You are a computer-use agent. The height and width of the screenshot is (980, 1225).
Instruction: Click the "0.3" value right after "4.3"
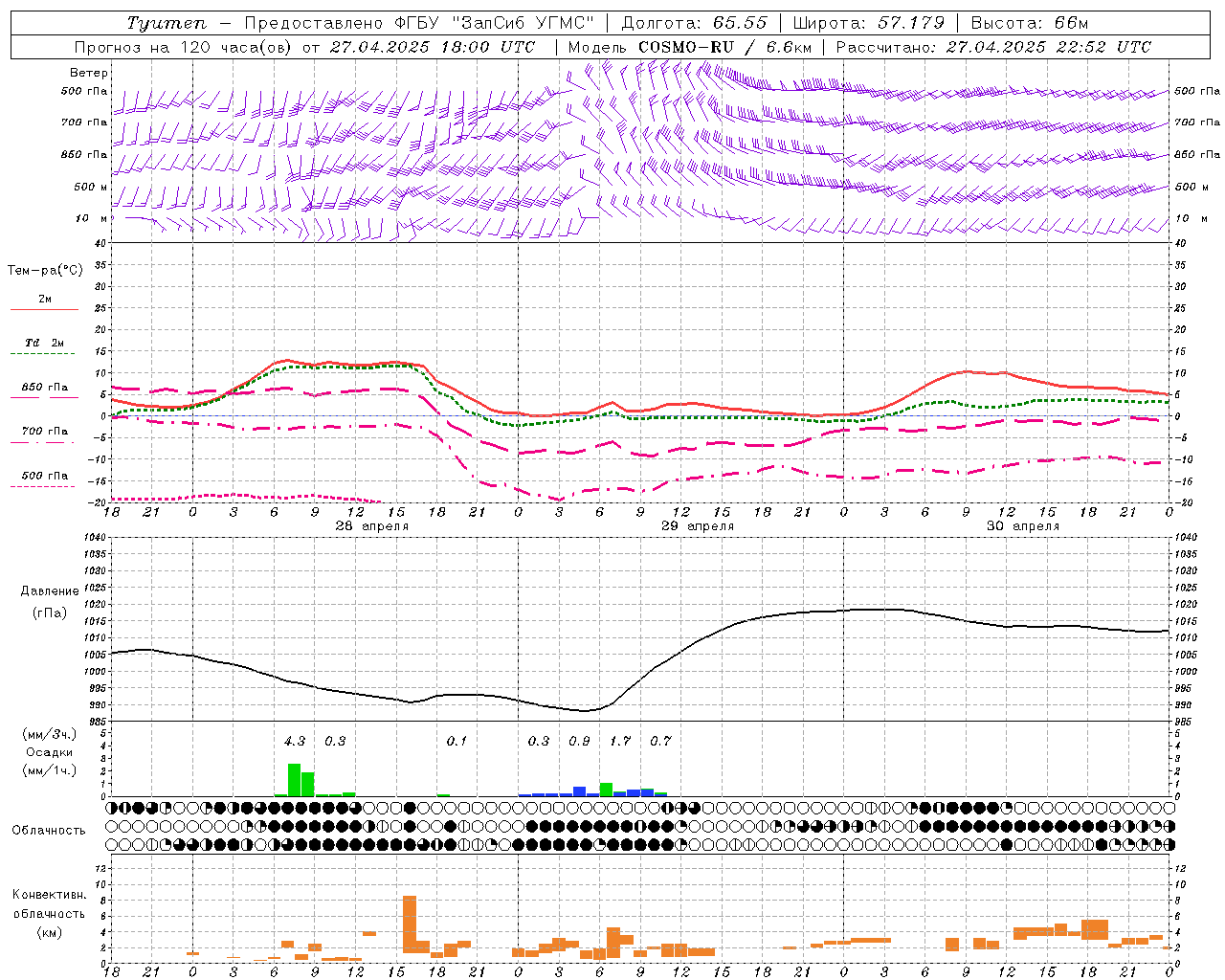click(x=335, y=741)
